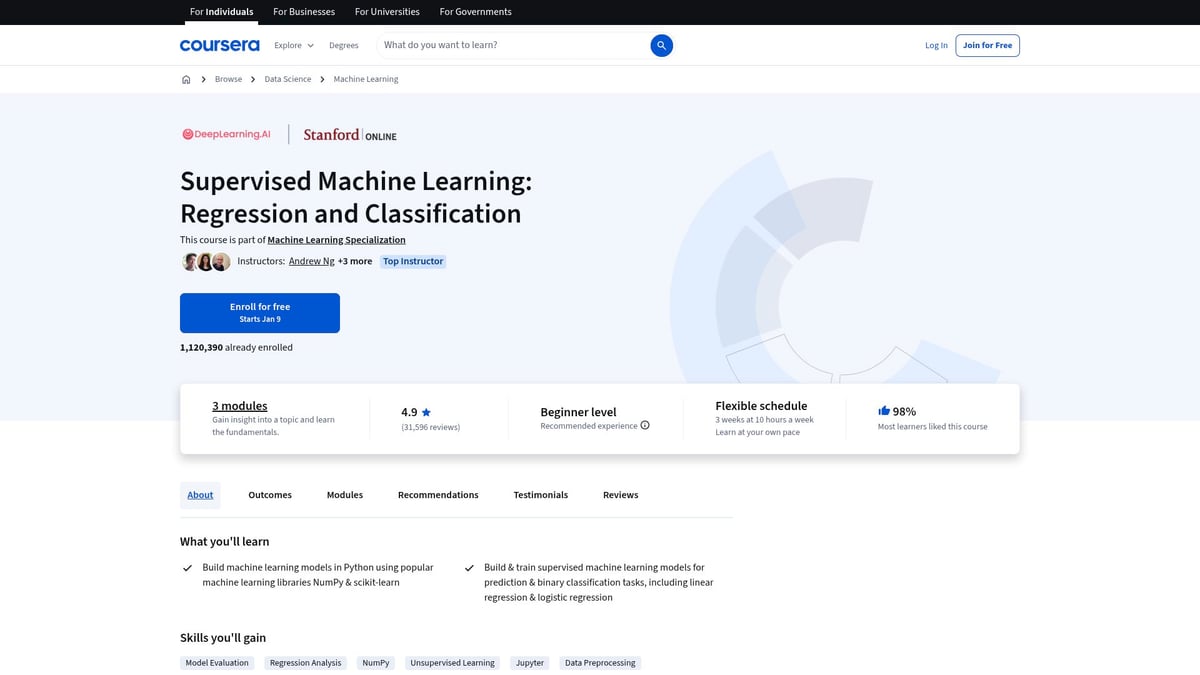Screen dimensions: 1200x675
Task: Click the Regression Analysis skill tag
Action: tap(306, 663)
